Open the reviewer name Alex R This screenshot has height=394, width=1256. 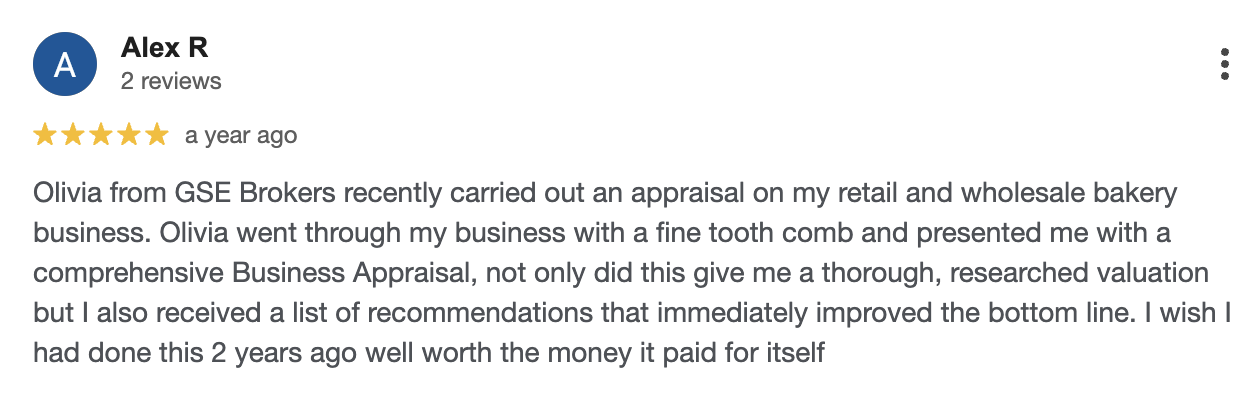coord(164,47)
